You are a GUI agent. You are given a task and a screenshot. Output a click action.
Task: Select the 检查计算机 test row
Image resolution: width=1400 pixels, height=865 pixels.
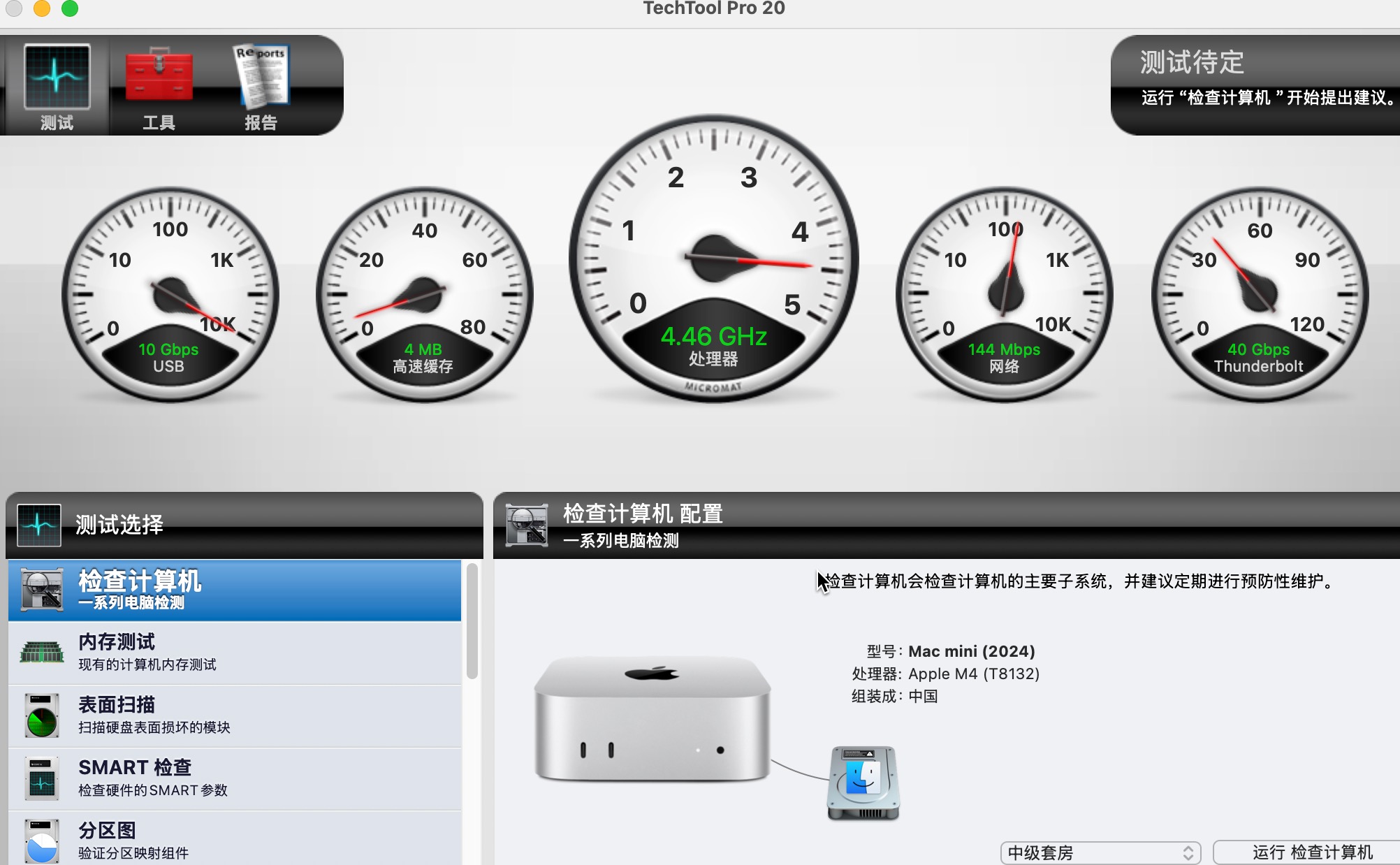pos(235,590)
